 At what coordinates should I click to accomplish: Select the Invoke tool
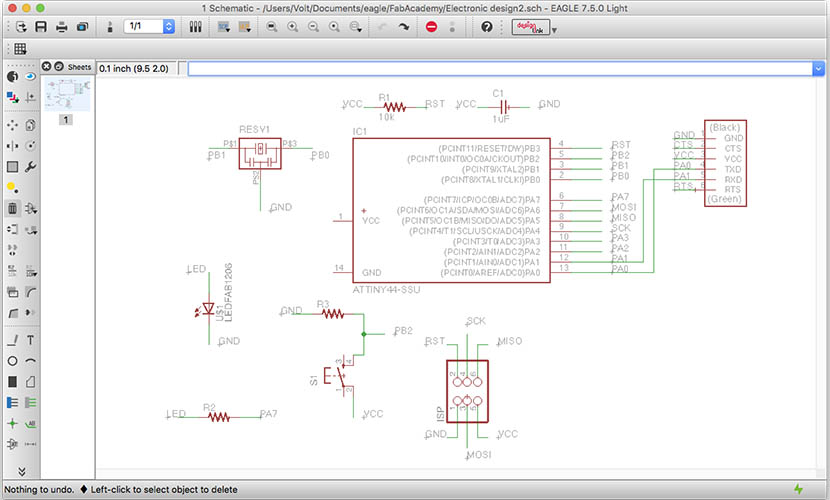[x=30, y=313]
